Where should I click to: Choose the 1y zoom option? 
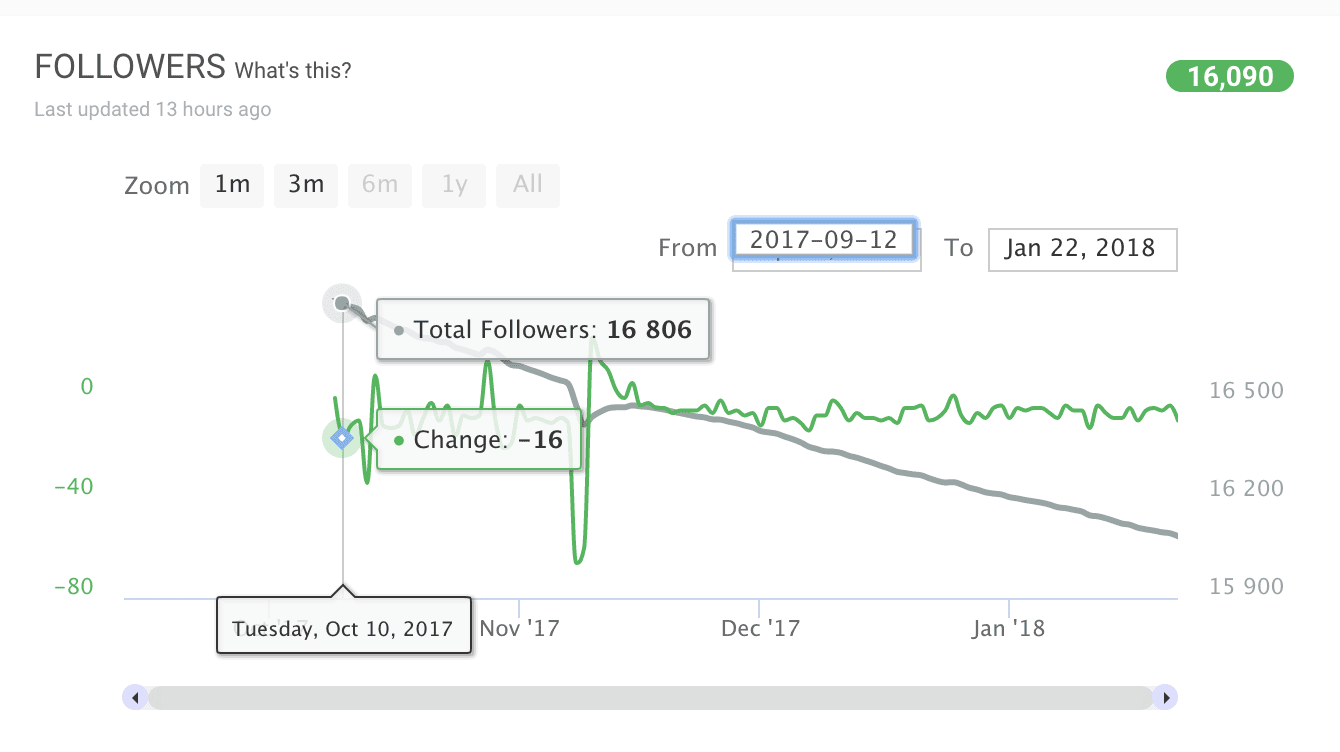[454, 185]
